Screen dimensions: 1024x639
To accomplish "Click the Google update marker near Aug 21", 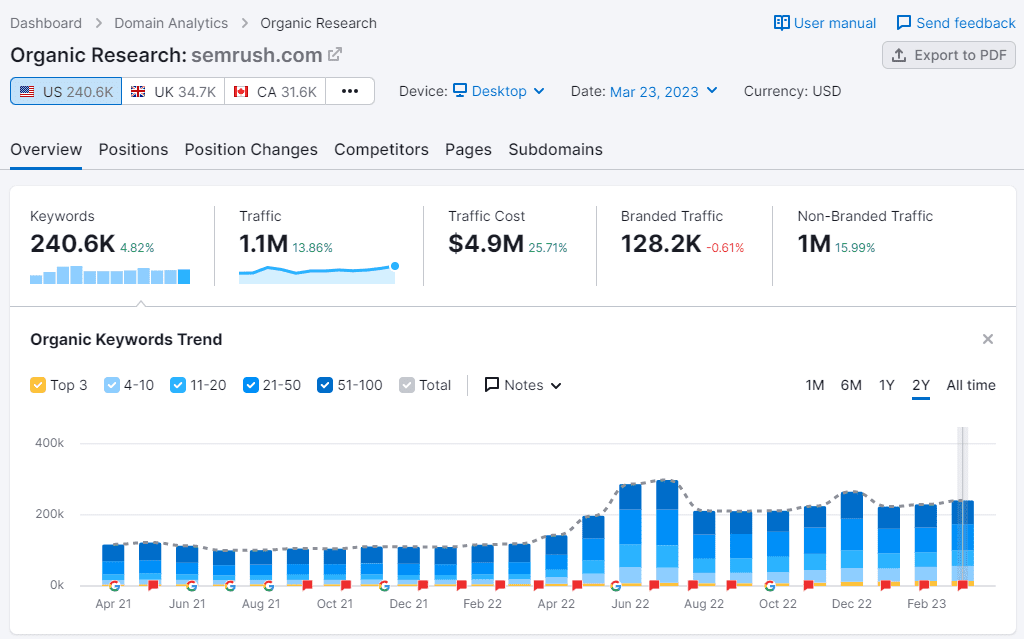I will pos(268,585).
